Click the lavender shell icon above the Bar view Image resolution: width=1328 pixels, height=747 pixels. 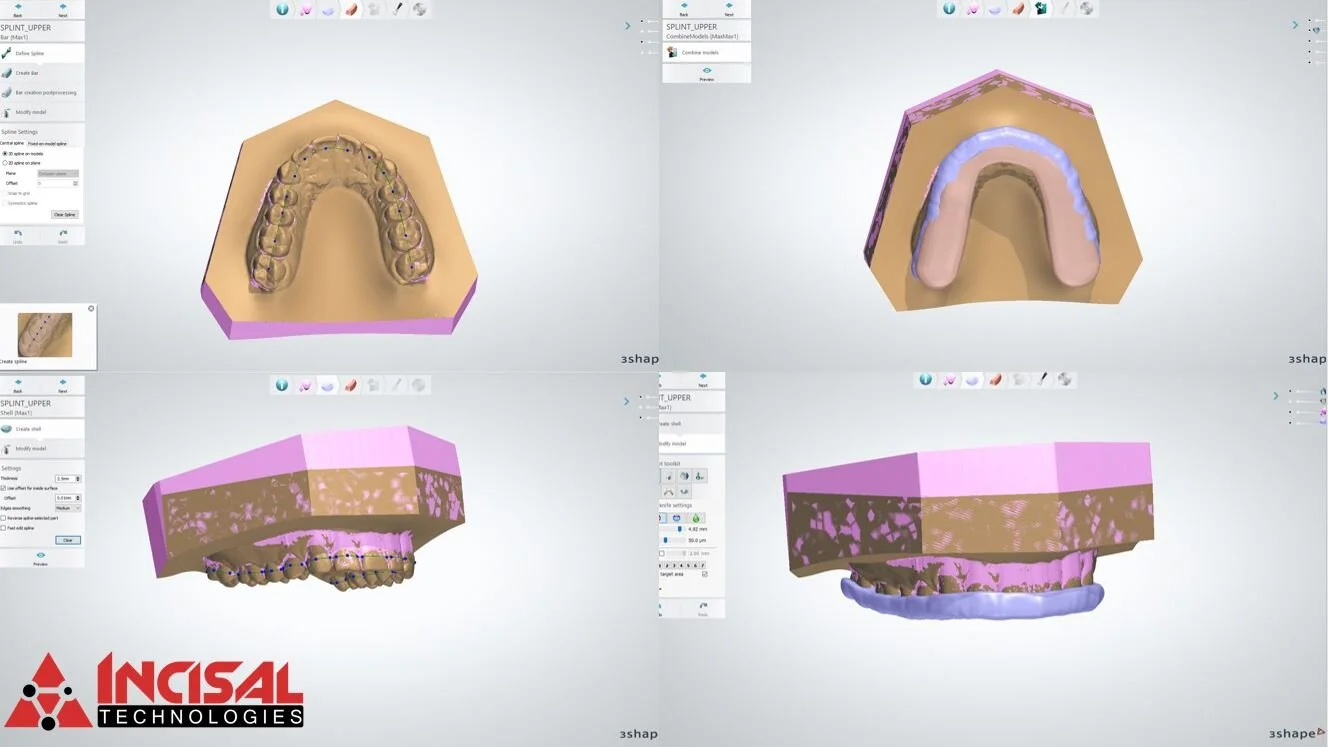point(328,9)
